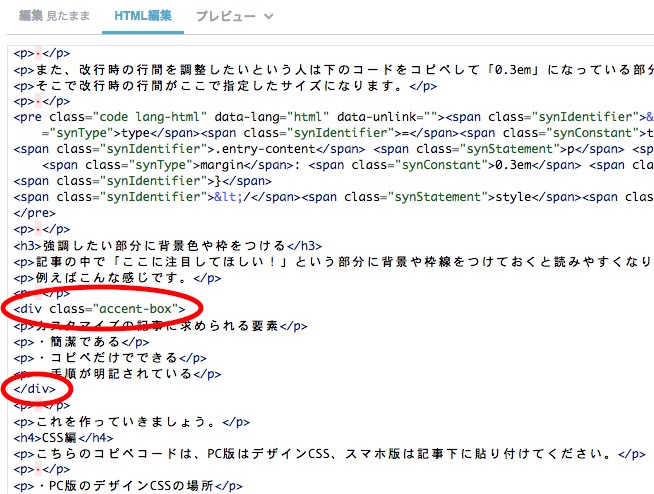Open the プレビュー tab
Image resolution: width=654 pixels, height=494 pixels.
226,17
